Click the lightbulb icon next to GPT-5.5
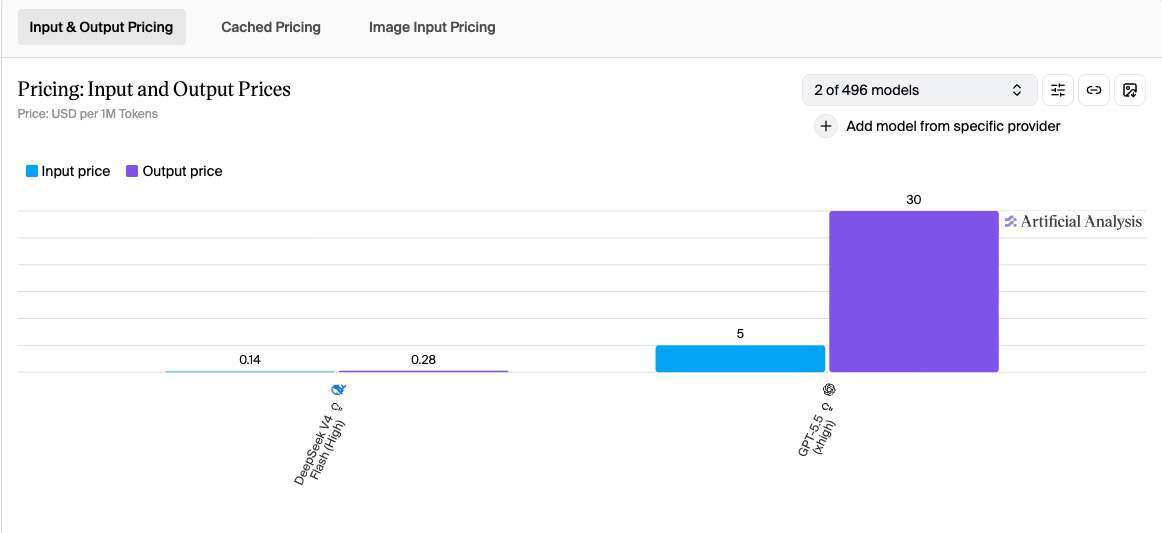The width and height of the screenshot is (1162, 533). tap(827, 406)
